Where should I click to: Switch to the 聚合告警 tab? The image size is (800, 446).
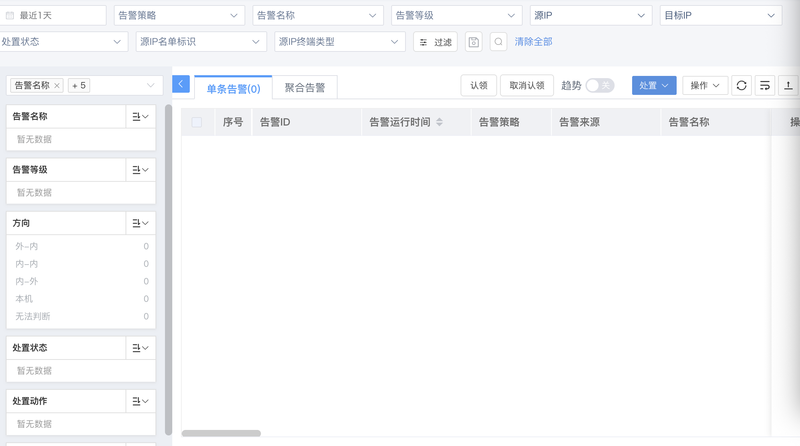coord(304,88)
